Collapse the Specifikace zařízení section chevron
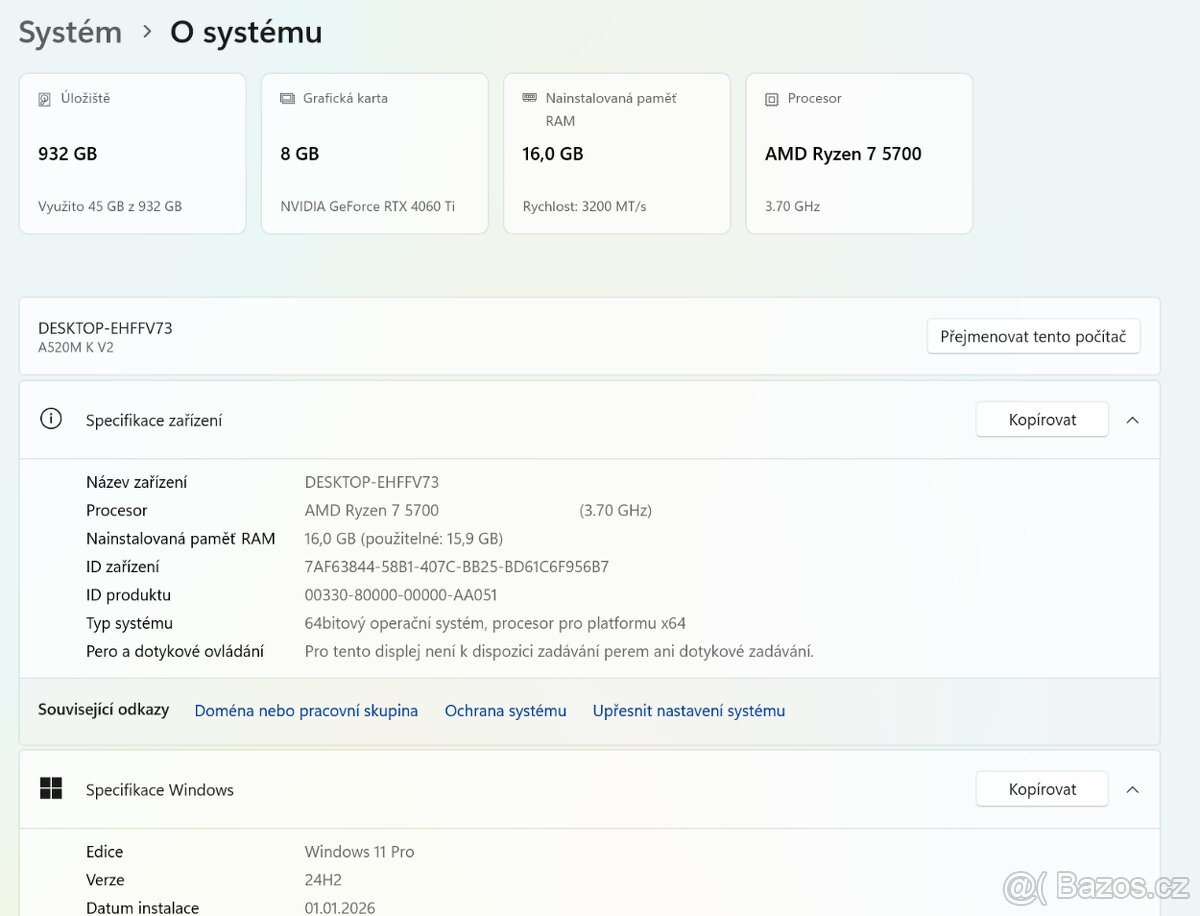 tap(1132, 420)
